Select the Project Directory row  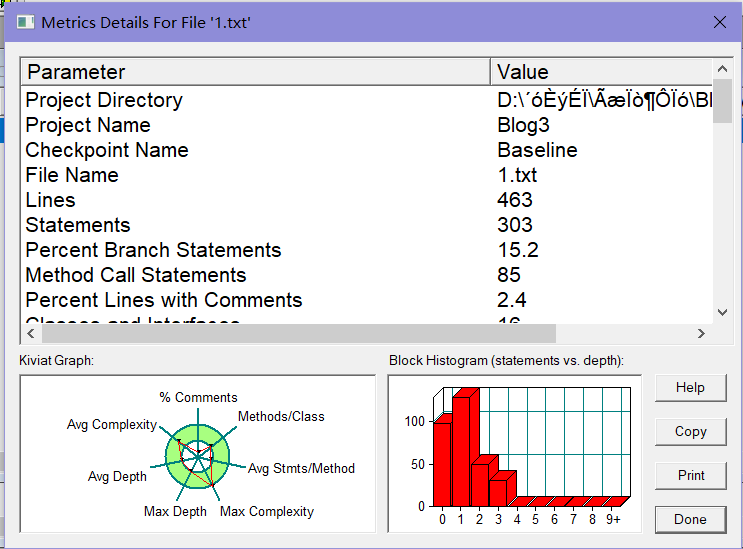tap(367, 100)
